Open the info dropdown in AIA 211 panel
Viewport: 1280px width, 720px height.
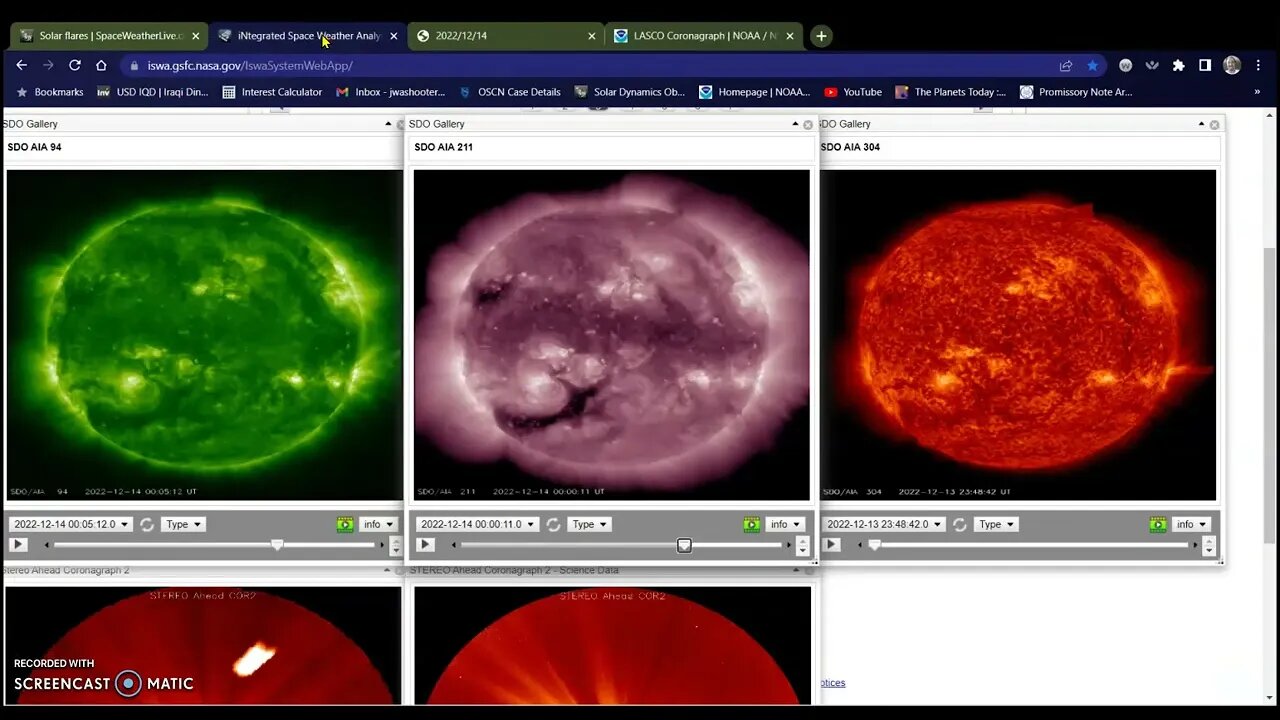(x=784, y=524)
